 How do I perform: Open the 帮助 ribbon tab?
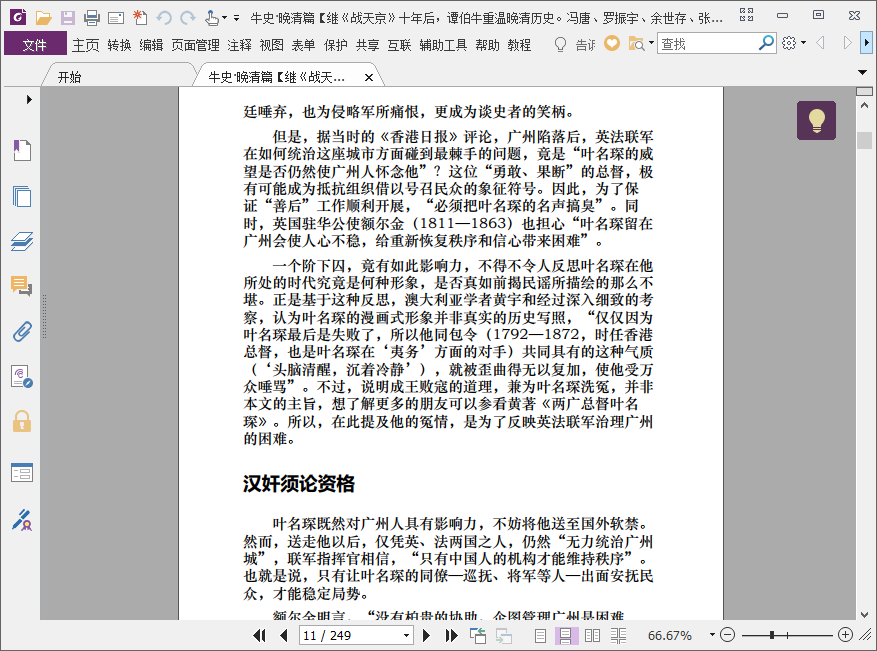click(x=487, y=45)
